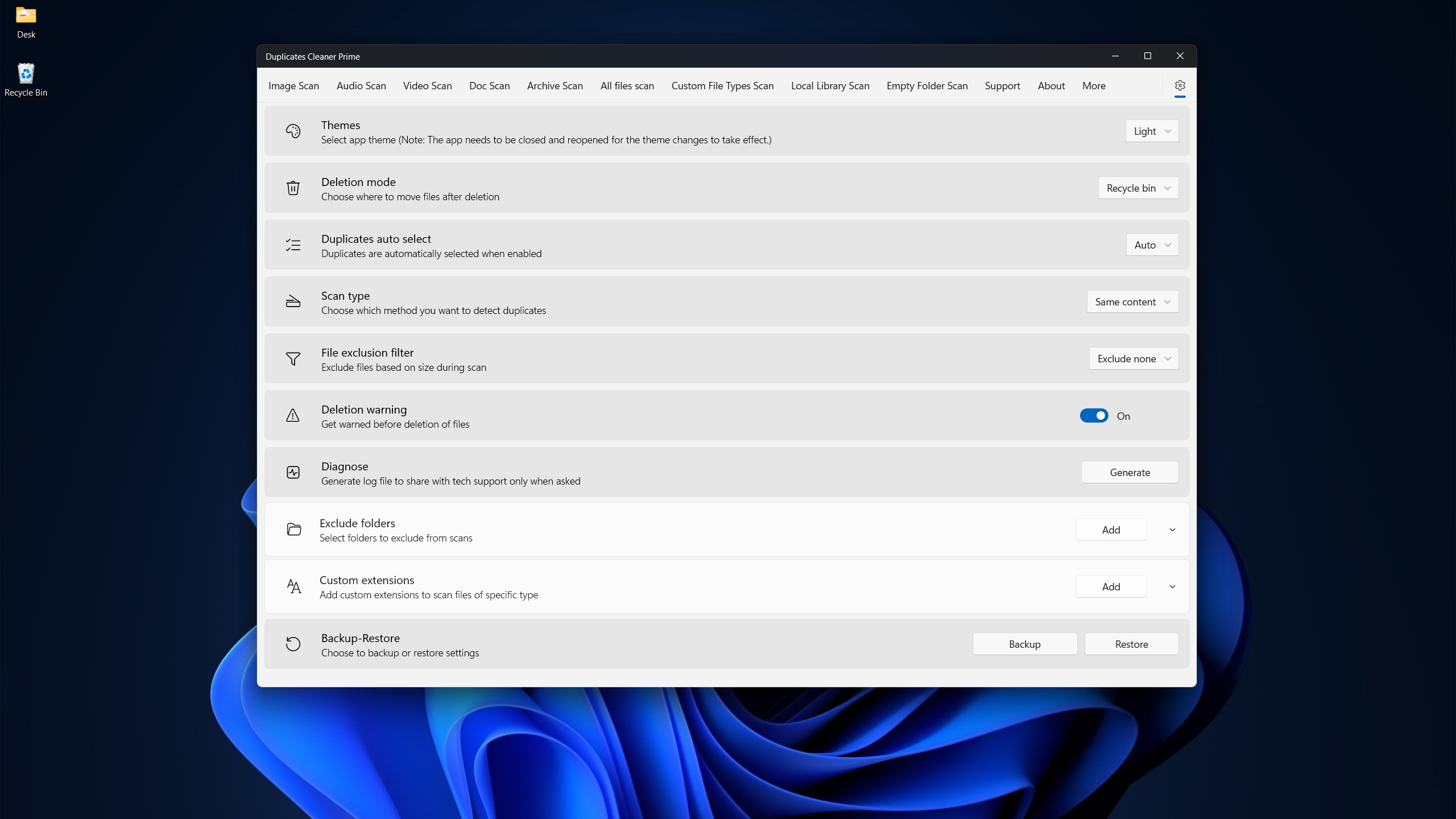The height and width of the screenshot is (819, 1456).
Task: Click the Backup settings button
Action: pos(1024,644)
